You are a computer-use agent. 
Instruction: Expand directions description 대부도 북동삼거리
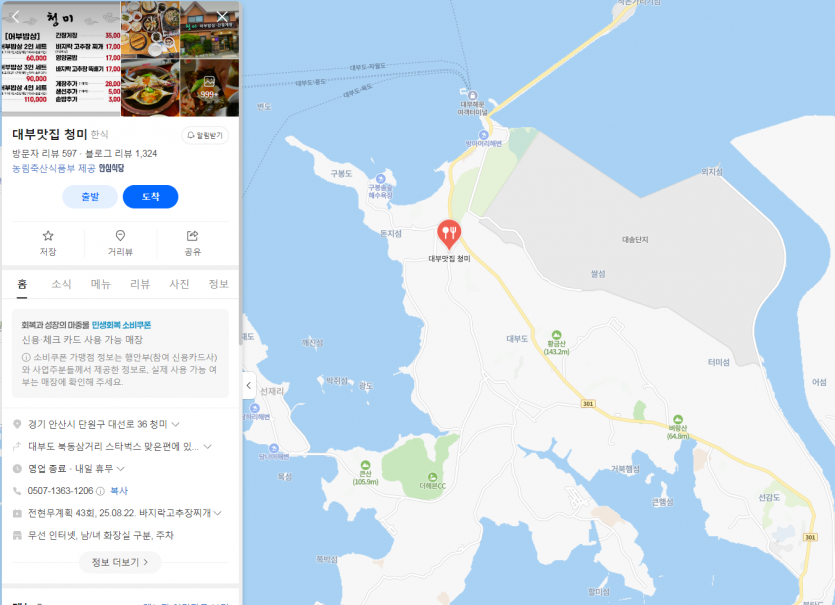coord(208,447)
